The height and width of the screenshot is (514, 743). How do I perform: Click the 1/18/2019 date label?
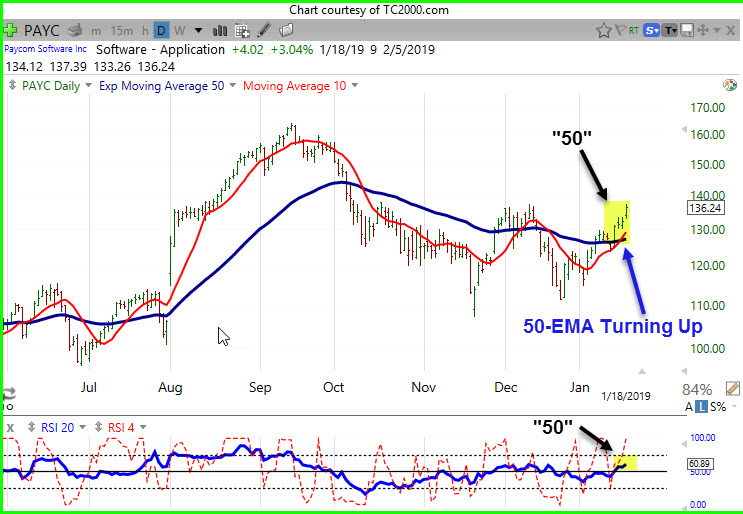point(626,396)
